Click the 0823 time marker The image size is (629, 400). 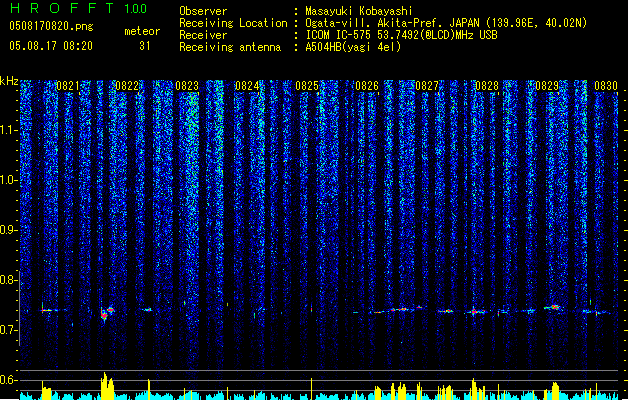pyautogui.click(x=187, y=86)
